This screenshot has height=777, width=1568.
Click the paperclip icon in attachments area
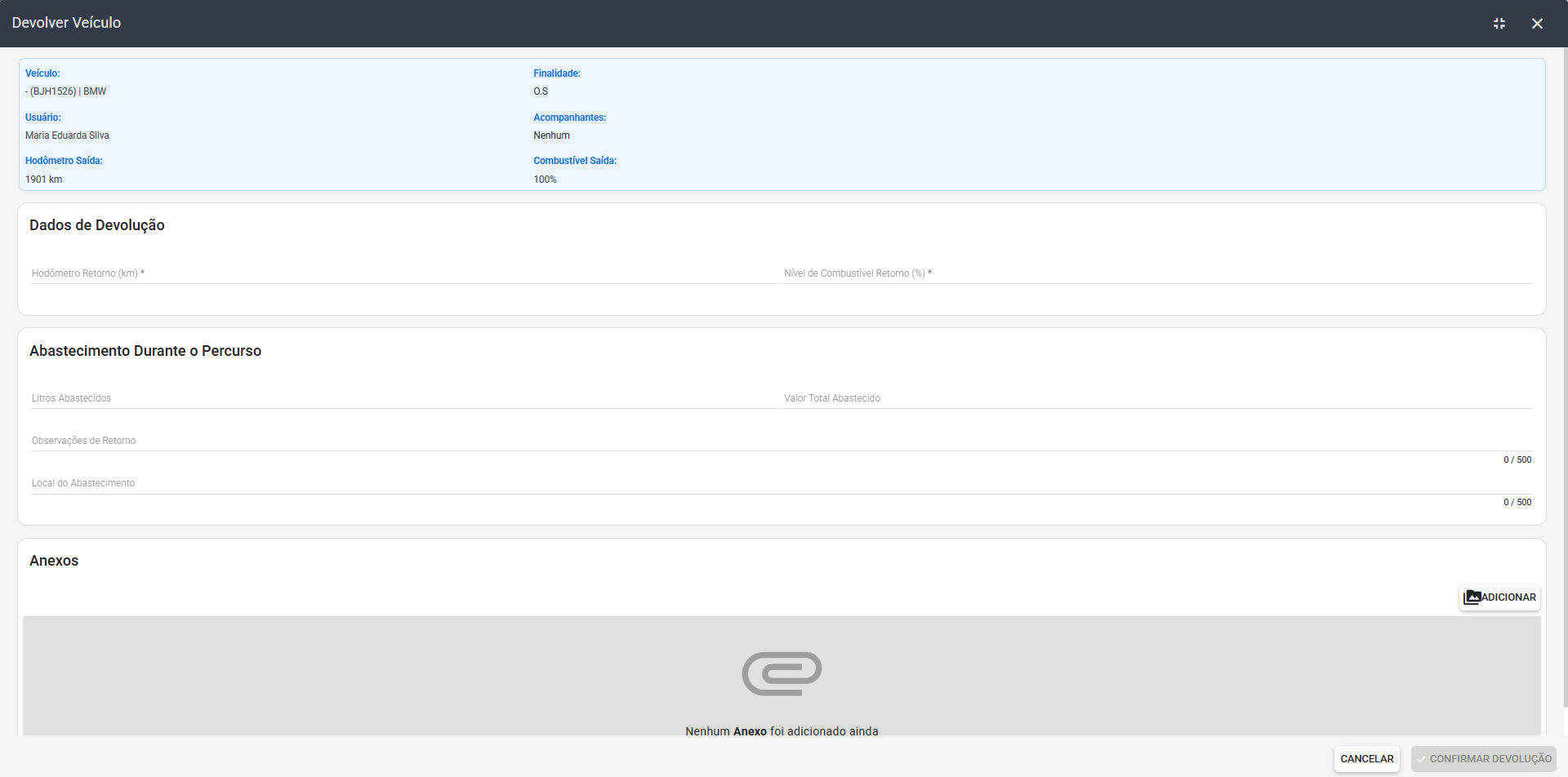782,673
